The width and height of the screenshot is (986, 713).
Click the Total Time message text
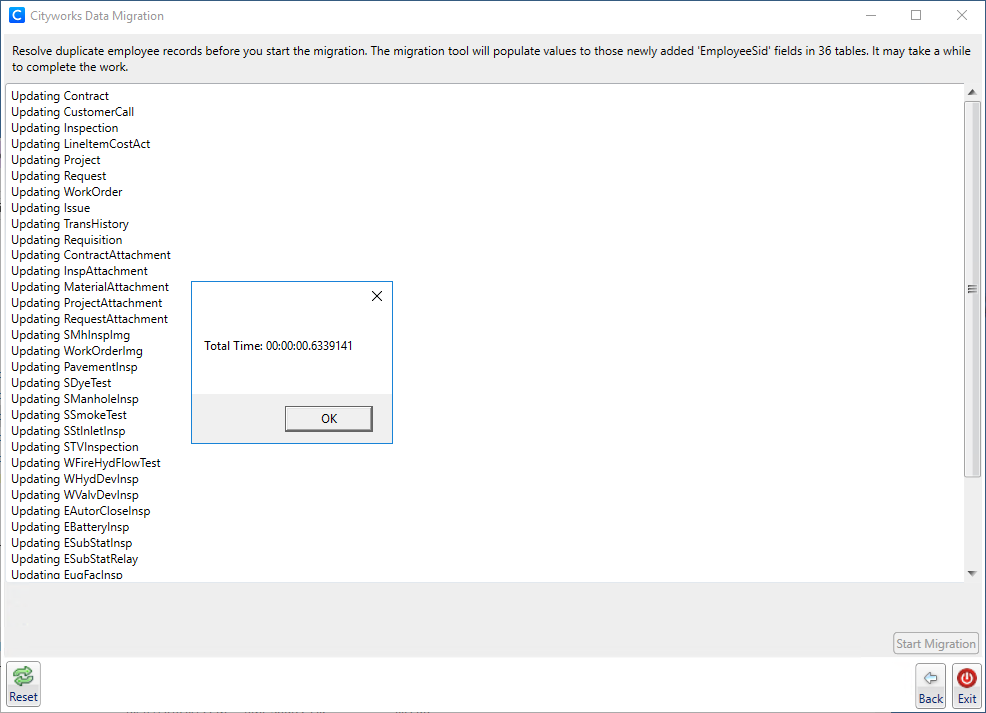click(278, 346)
